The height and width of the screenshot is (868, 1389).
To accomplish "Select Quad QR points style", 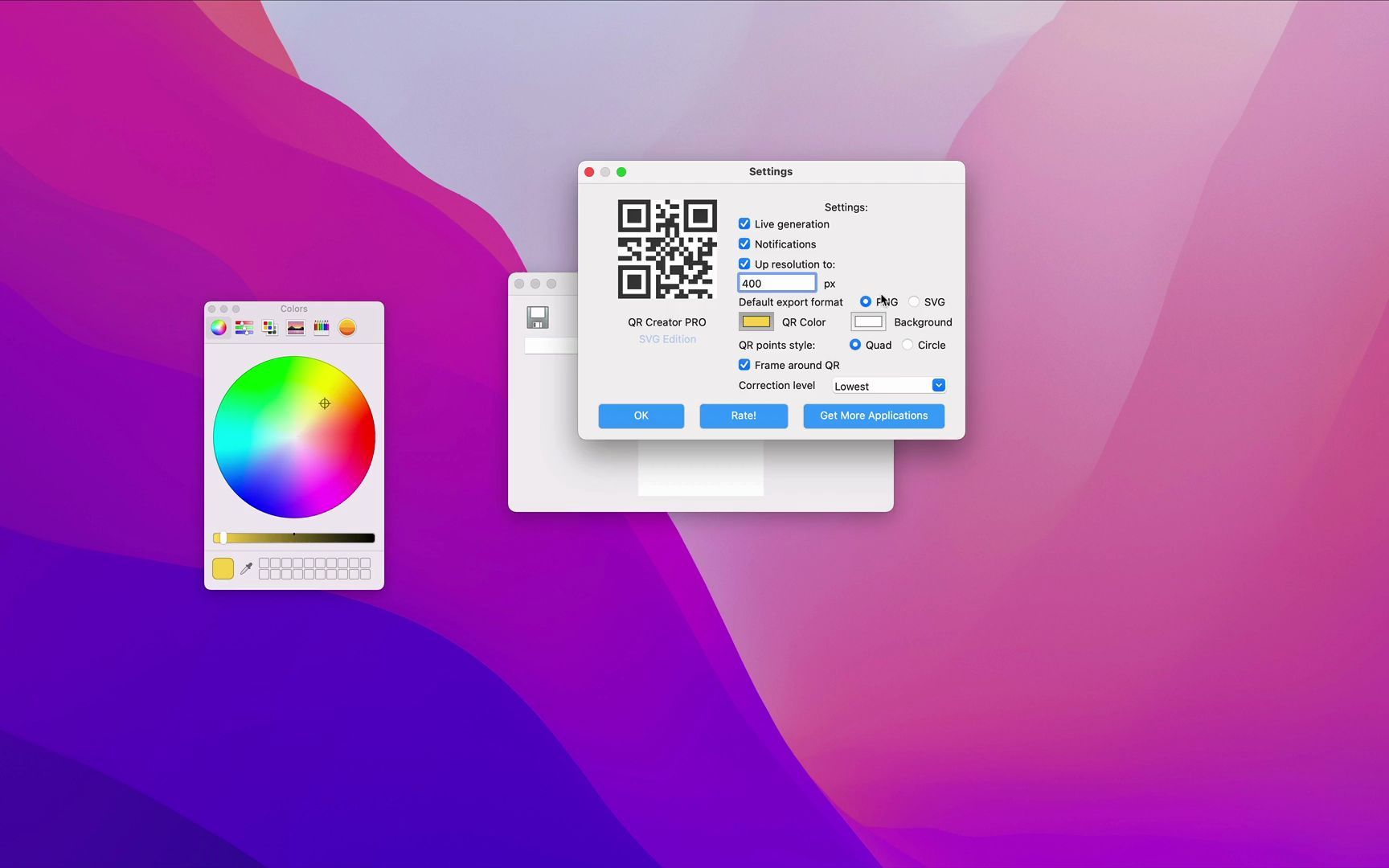I will pyautogui.click(x=855, y=345).
